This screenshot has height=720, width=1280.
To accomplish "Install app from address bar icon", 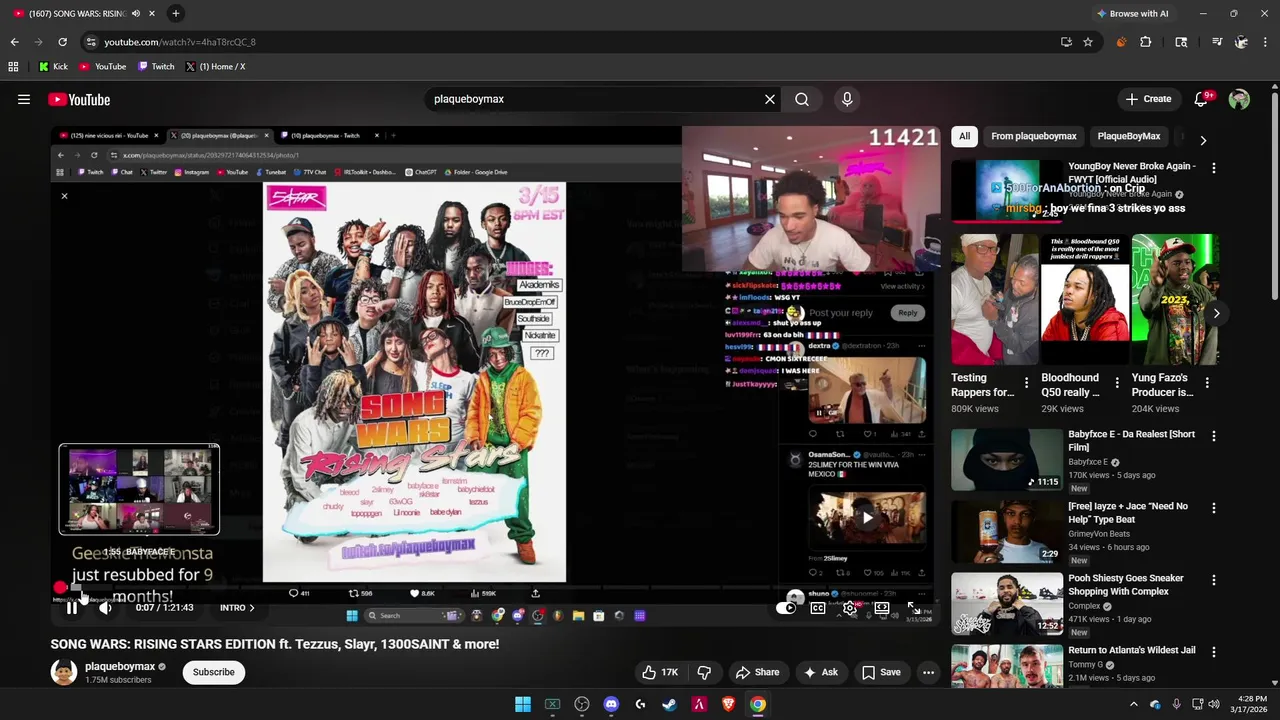I will click(x=1066, y=42).
